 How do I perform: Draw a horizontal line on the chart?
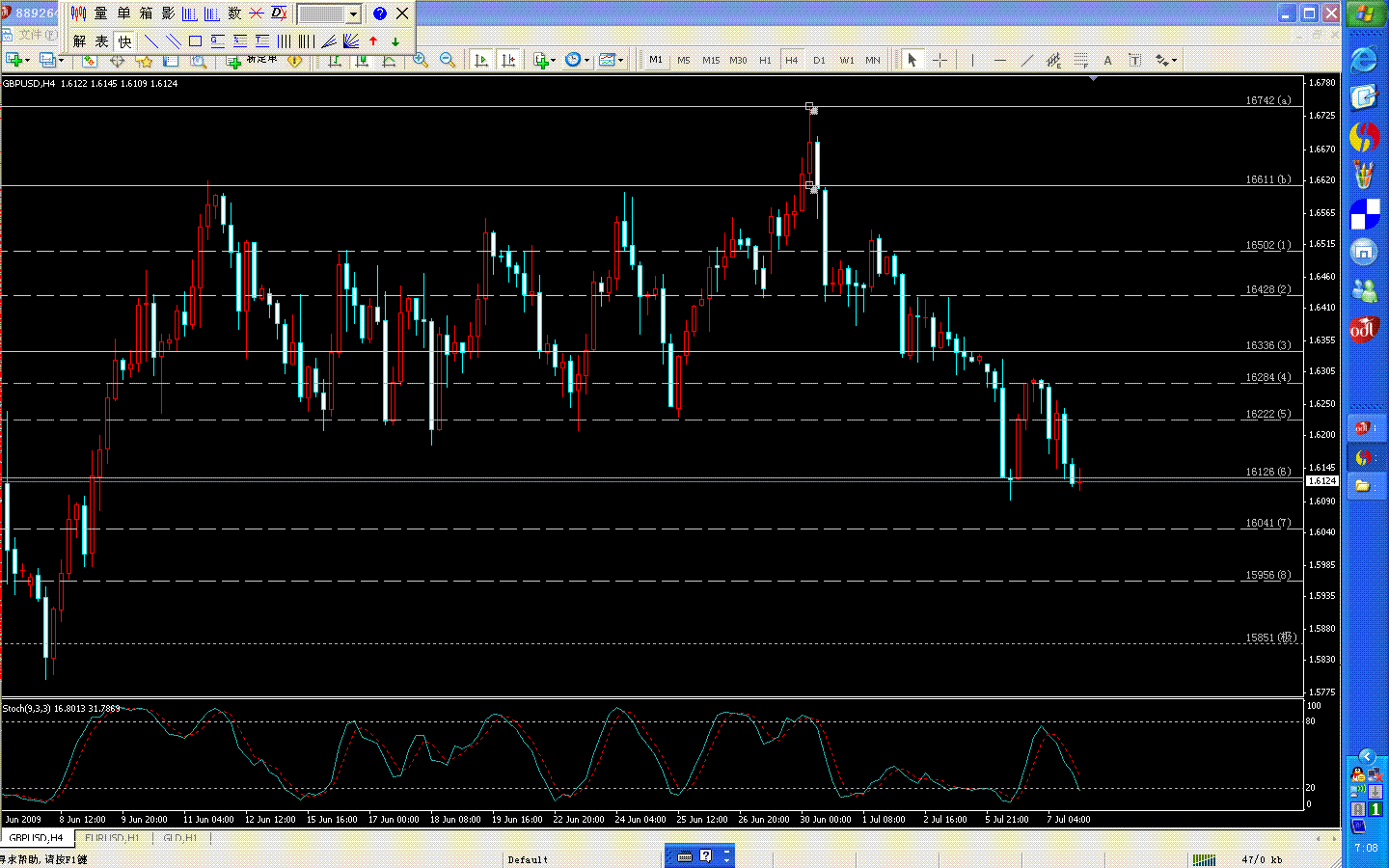[x=999, y=60]
